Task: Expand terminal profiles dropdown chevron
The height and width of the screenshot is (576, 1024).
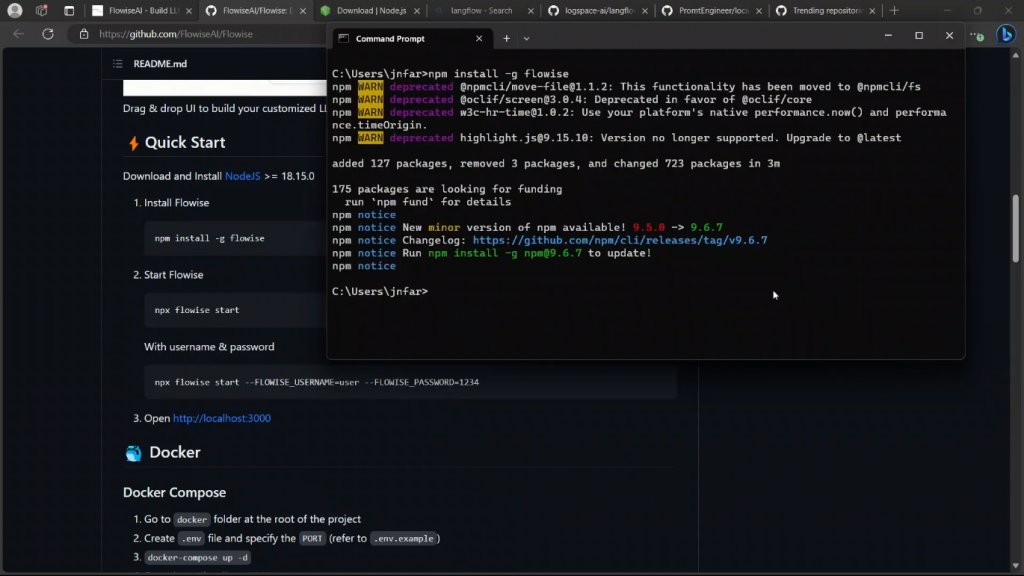Action: pos(526,38)
